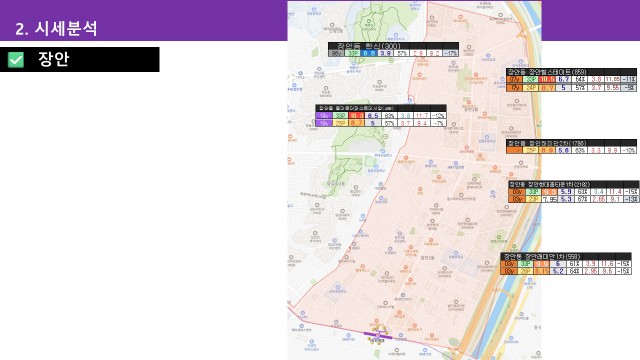Select the 26P cell in 장안래미안1차 table
This screenshot has width=640, height=360.
tap(525, 271)
